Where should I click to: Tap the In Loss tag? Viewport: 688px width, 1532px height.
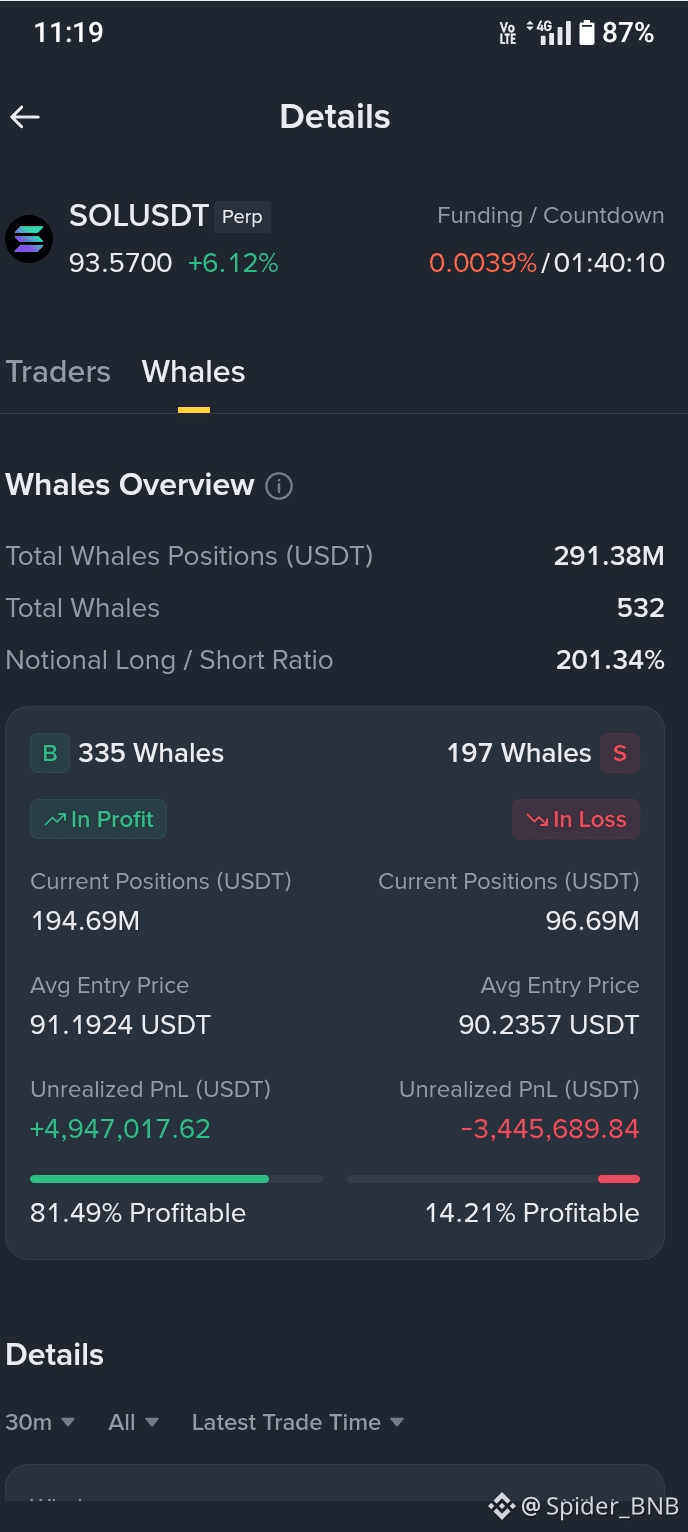576,819
